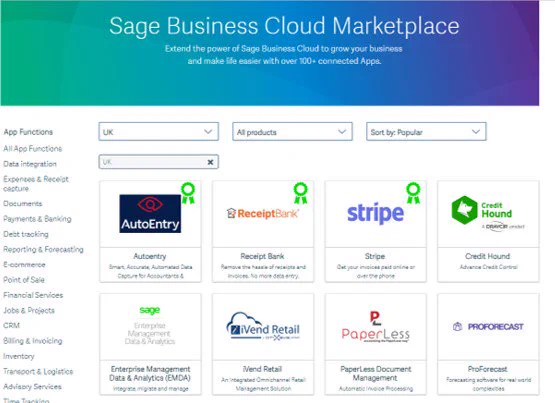This screenshot has width=555, height=403.
Task: Open the ProForecast title link
Action: tap(487, 369)
